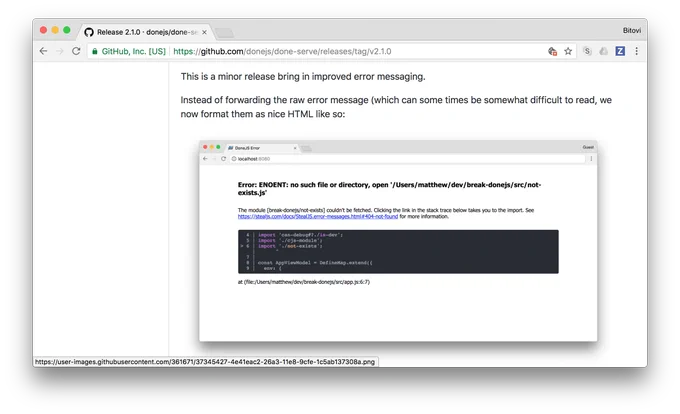The width and height of the screenshot is (680, 414).
Task: Click the Bitovi profile button
Action: pos(631,30)
